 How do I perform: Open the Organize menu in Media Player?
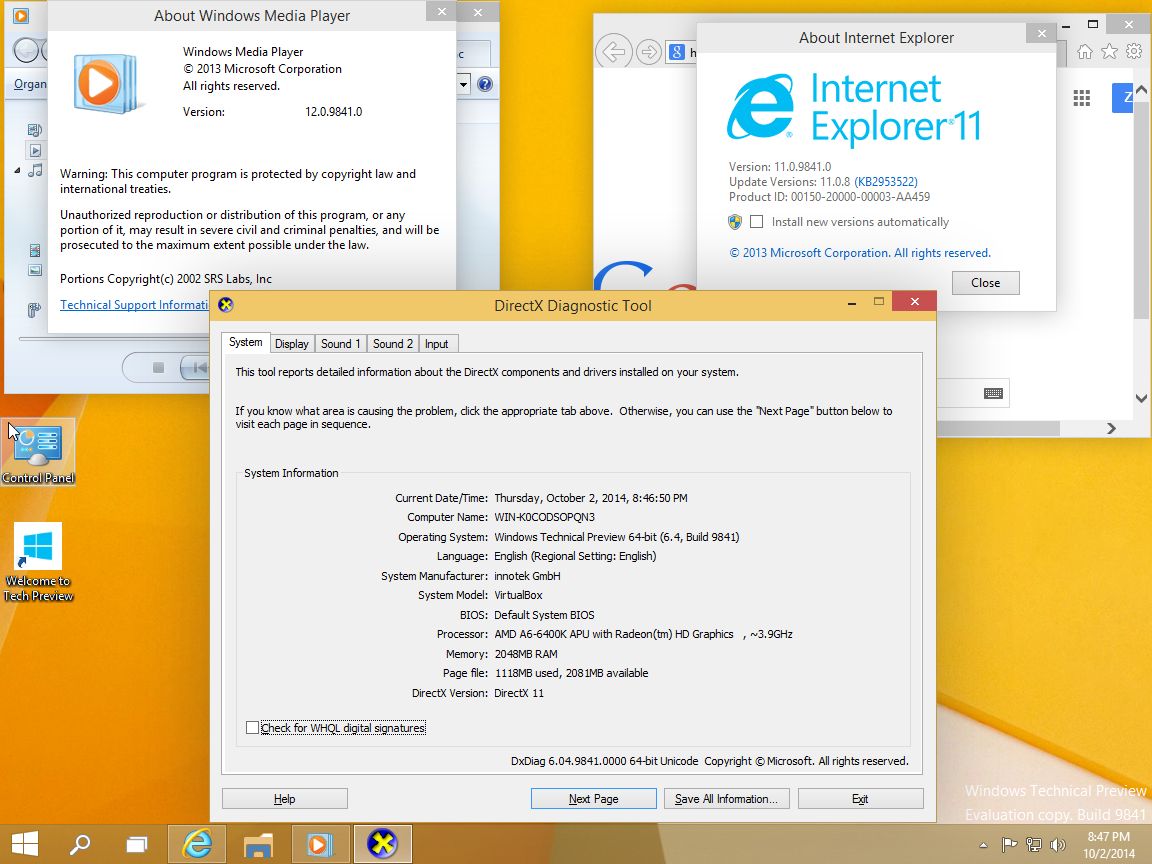[x=29, y=84]
